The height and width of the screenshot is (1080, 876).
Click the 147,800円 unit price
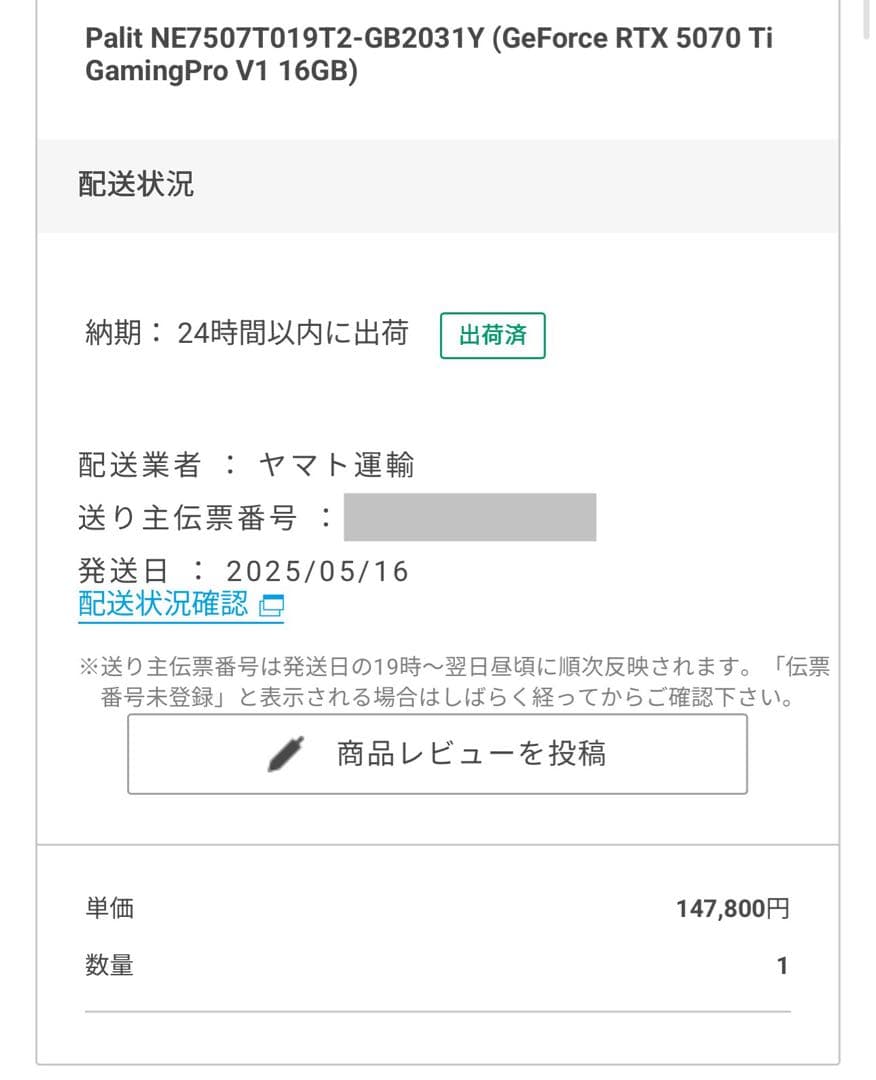click(x=733, y=909)
